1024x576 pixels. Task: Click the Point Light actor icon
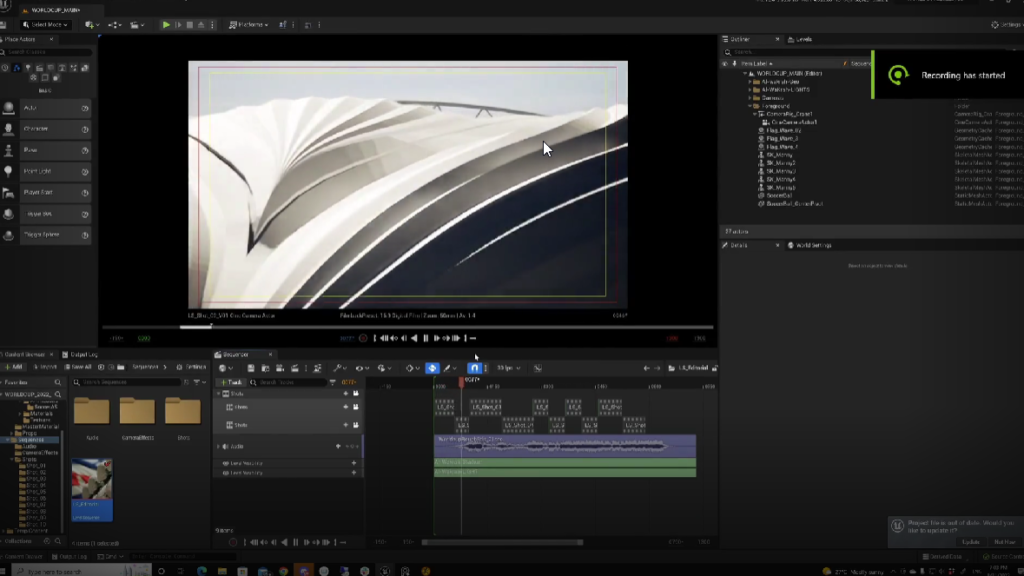(10, 171)
